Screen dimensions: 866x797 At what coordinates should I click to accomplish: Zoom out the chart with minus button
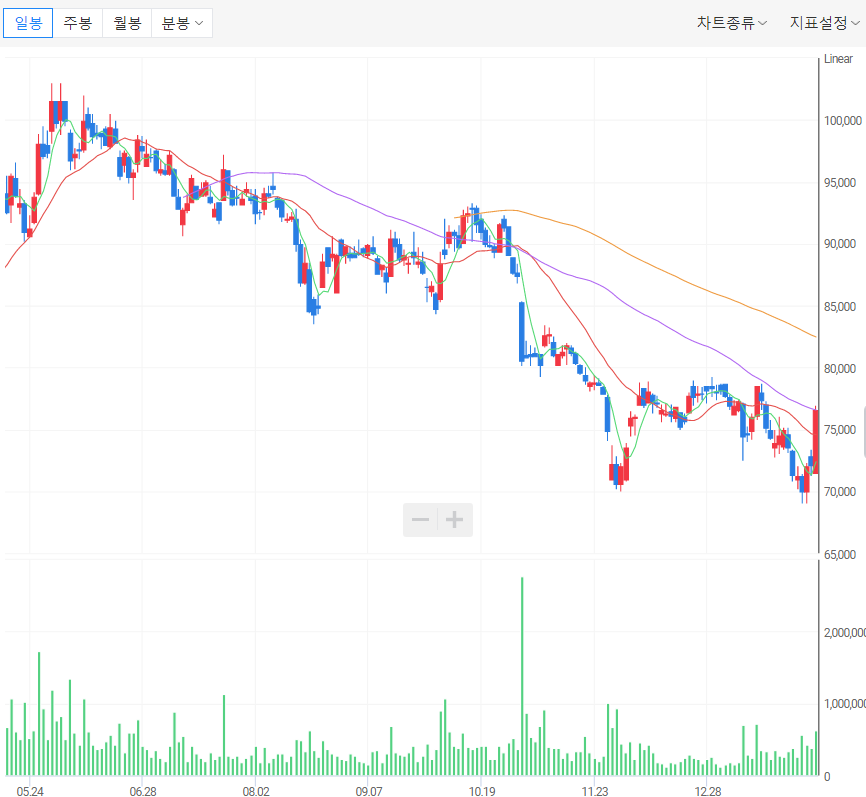[x=420, y=520]
